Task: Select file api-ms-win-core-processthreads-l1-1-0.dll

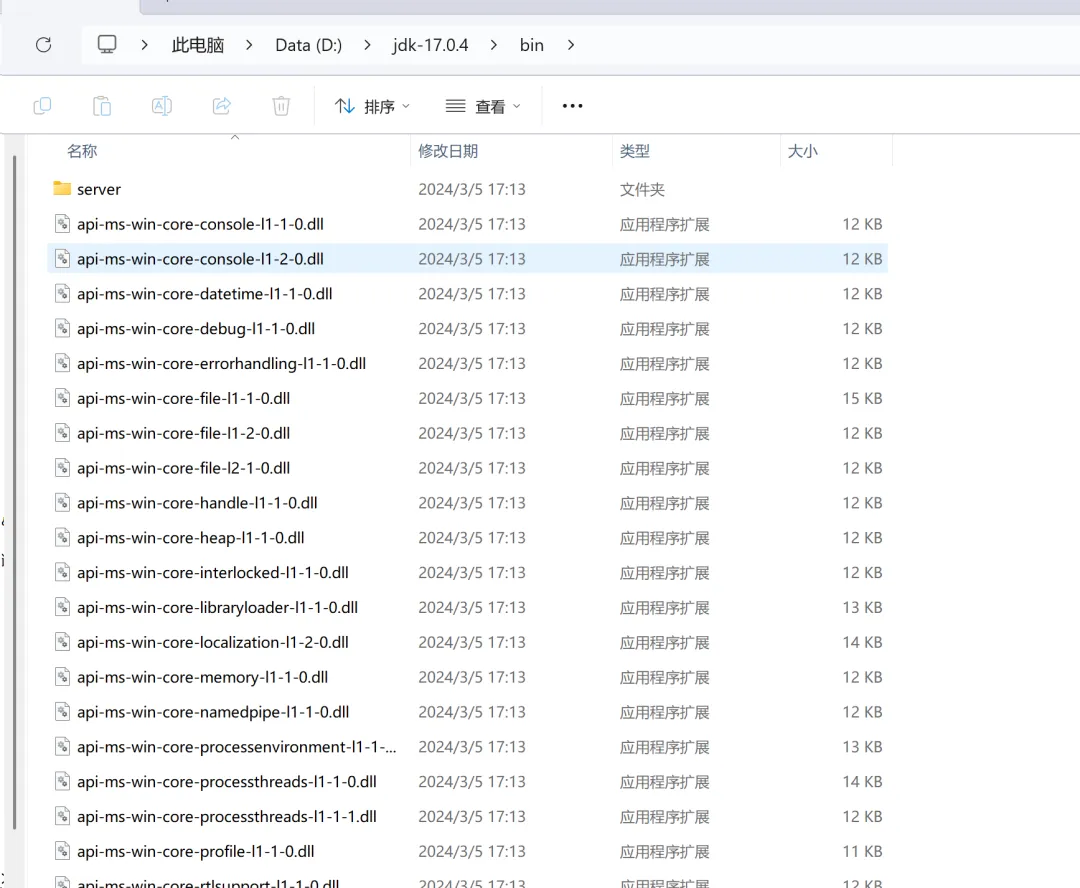Action: (x=227, y=782)
